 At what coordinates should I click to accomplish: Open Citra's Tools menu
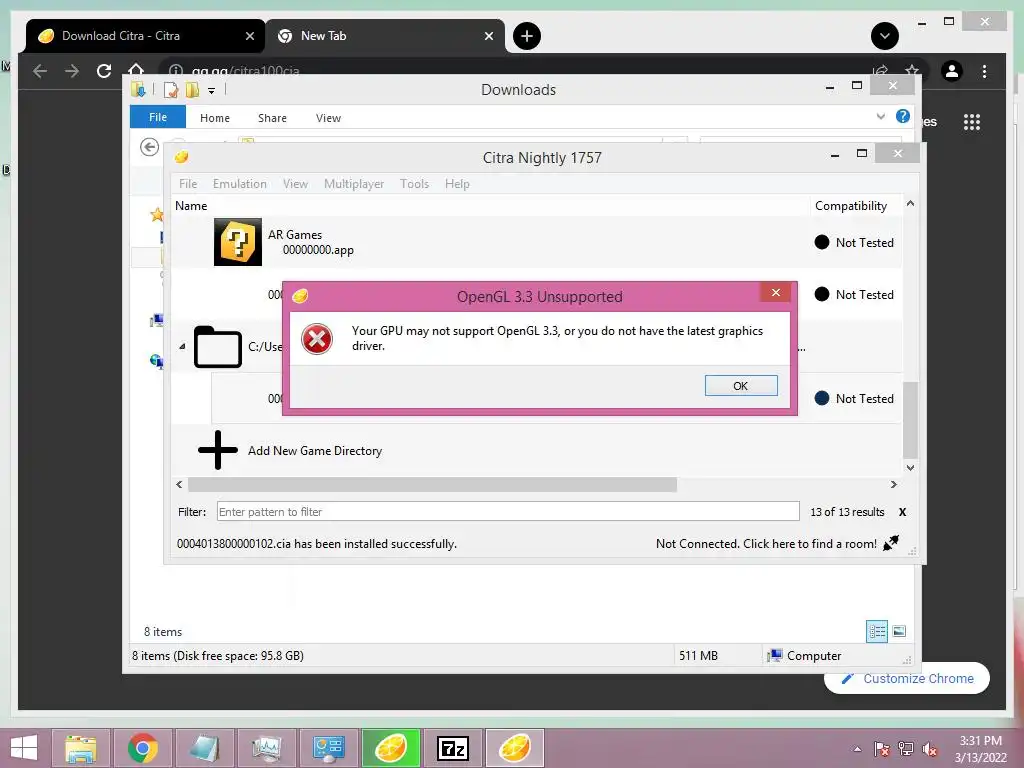click(414, 184)
